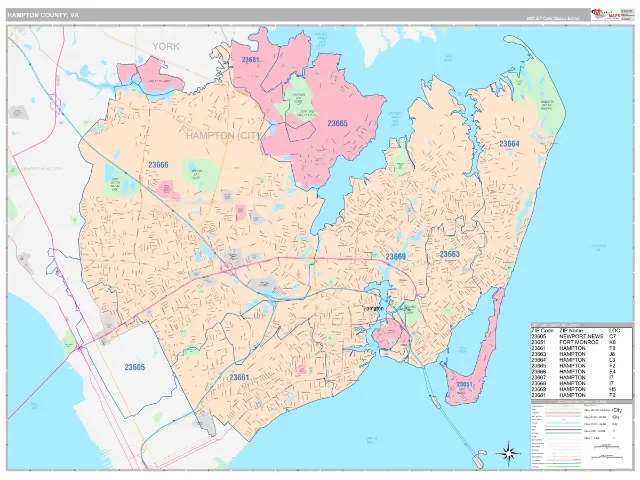Click the compass rose near the legend
The width and height of the screenshot is (640, 480).
point(508,453)
